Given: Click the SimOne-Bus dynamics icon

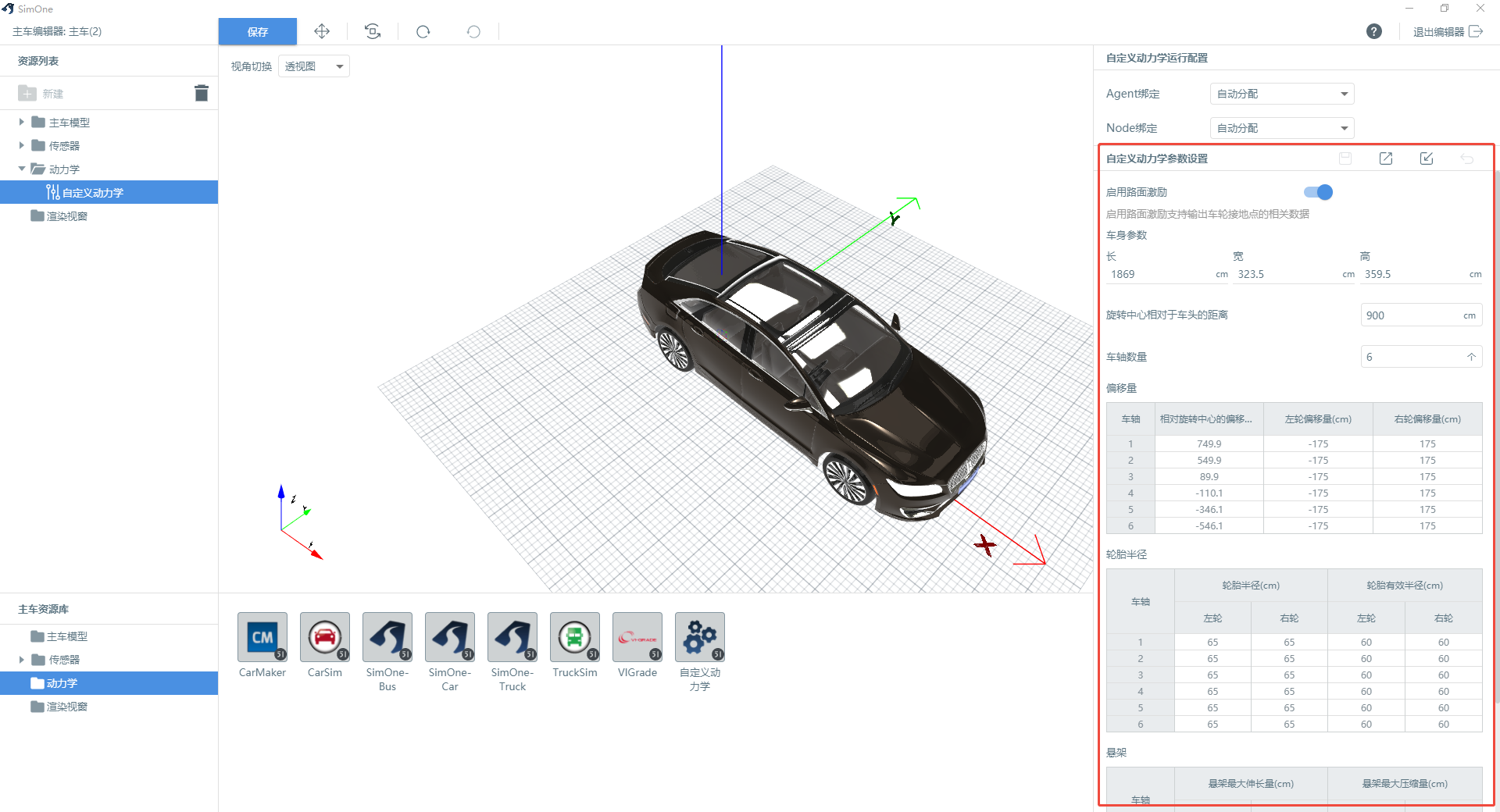Looking at the screenshot, I should [387, 637].
